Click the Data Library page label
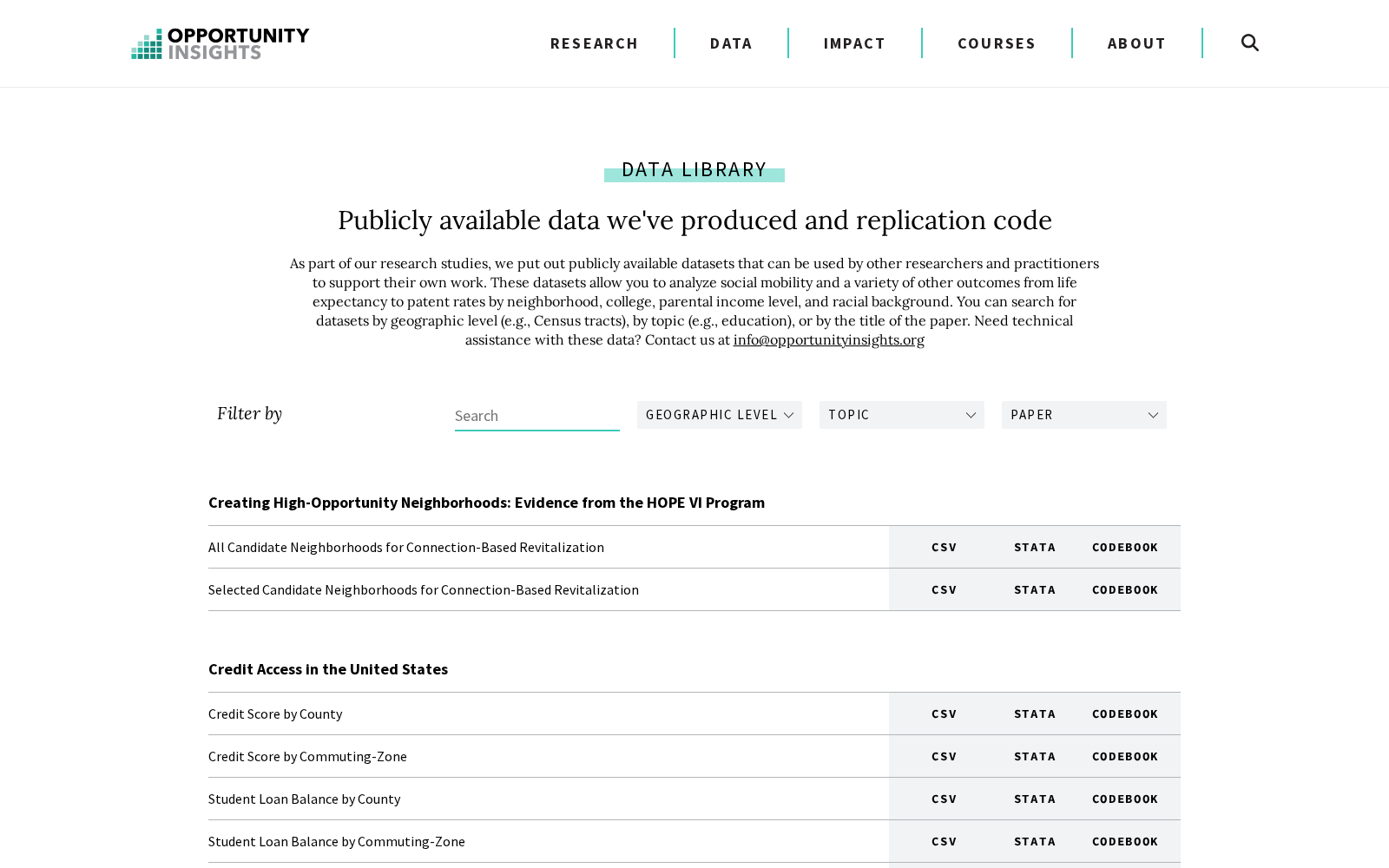 [694, 169]
